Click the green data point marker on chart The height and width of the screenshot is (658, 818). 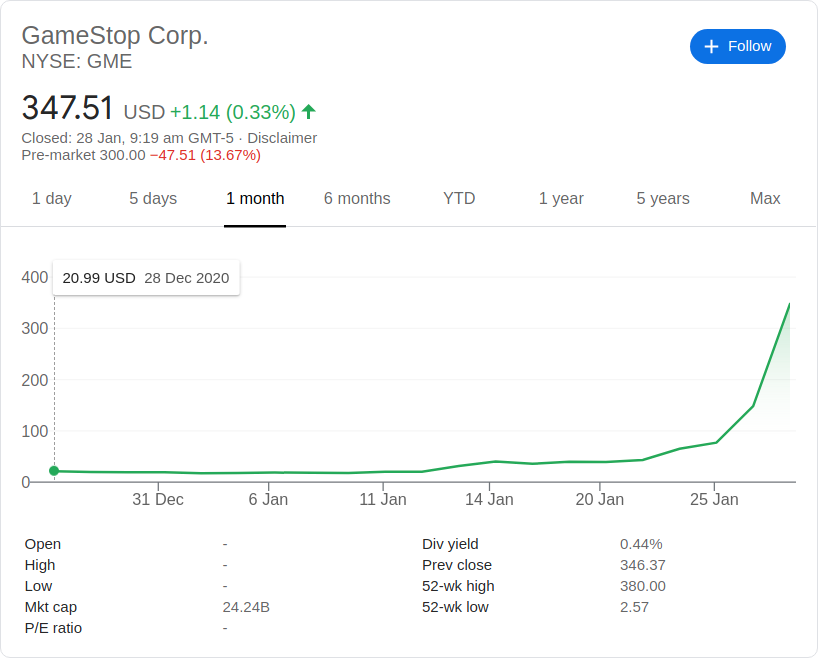(54, 471)
